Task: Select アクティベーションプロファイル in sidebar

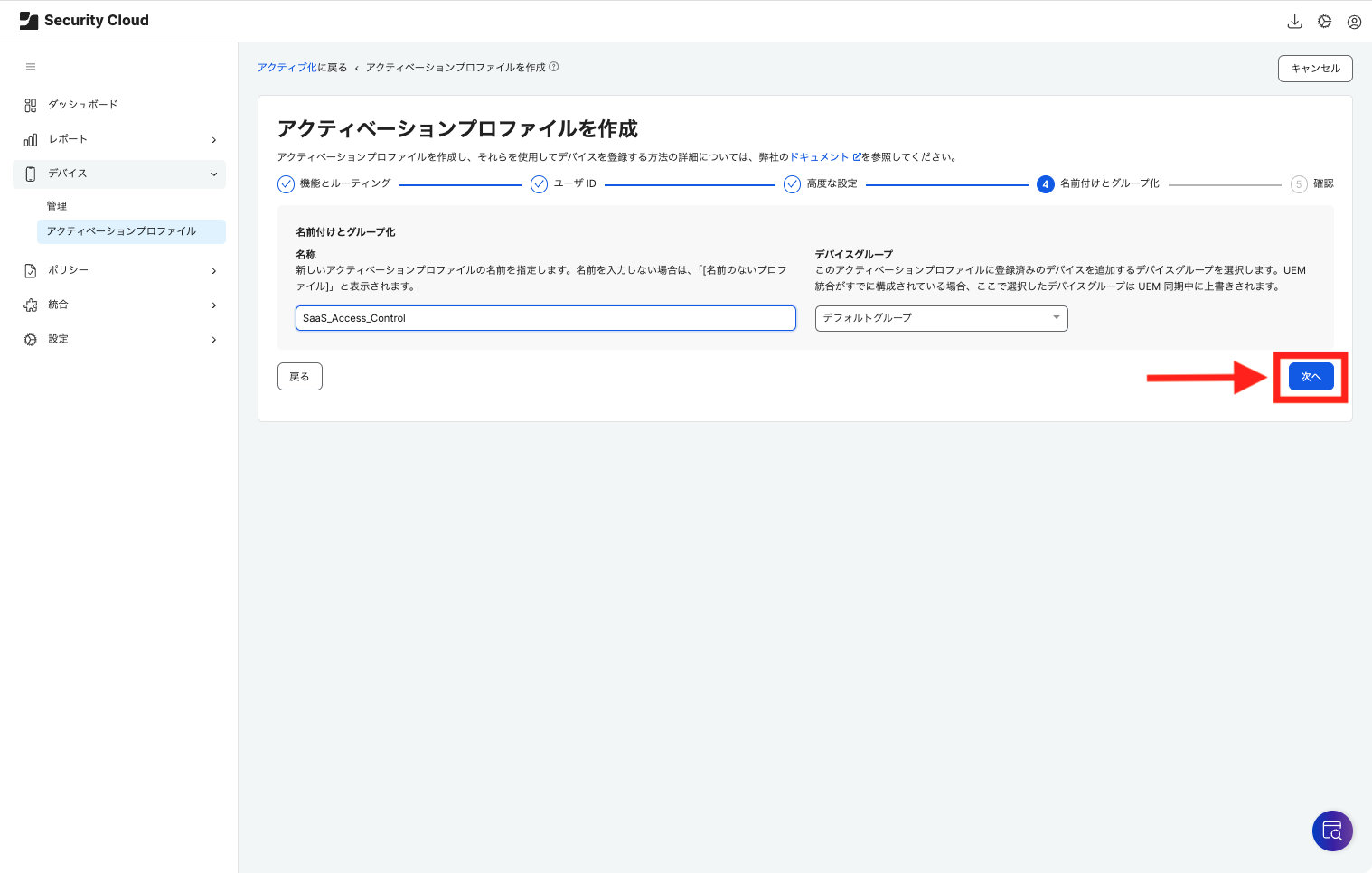Action: tap(131, 231)
